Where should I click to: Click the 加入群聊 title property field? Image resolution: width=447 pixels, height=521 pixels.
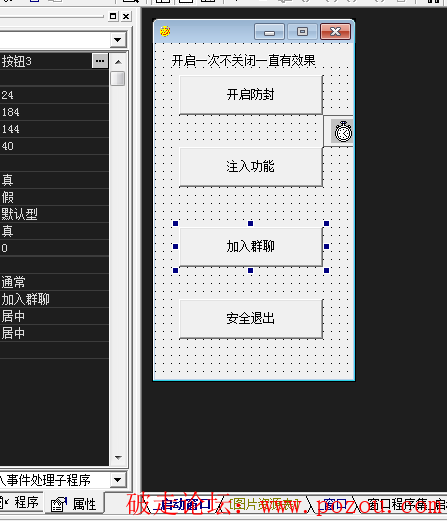tap(54, 299)
